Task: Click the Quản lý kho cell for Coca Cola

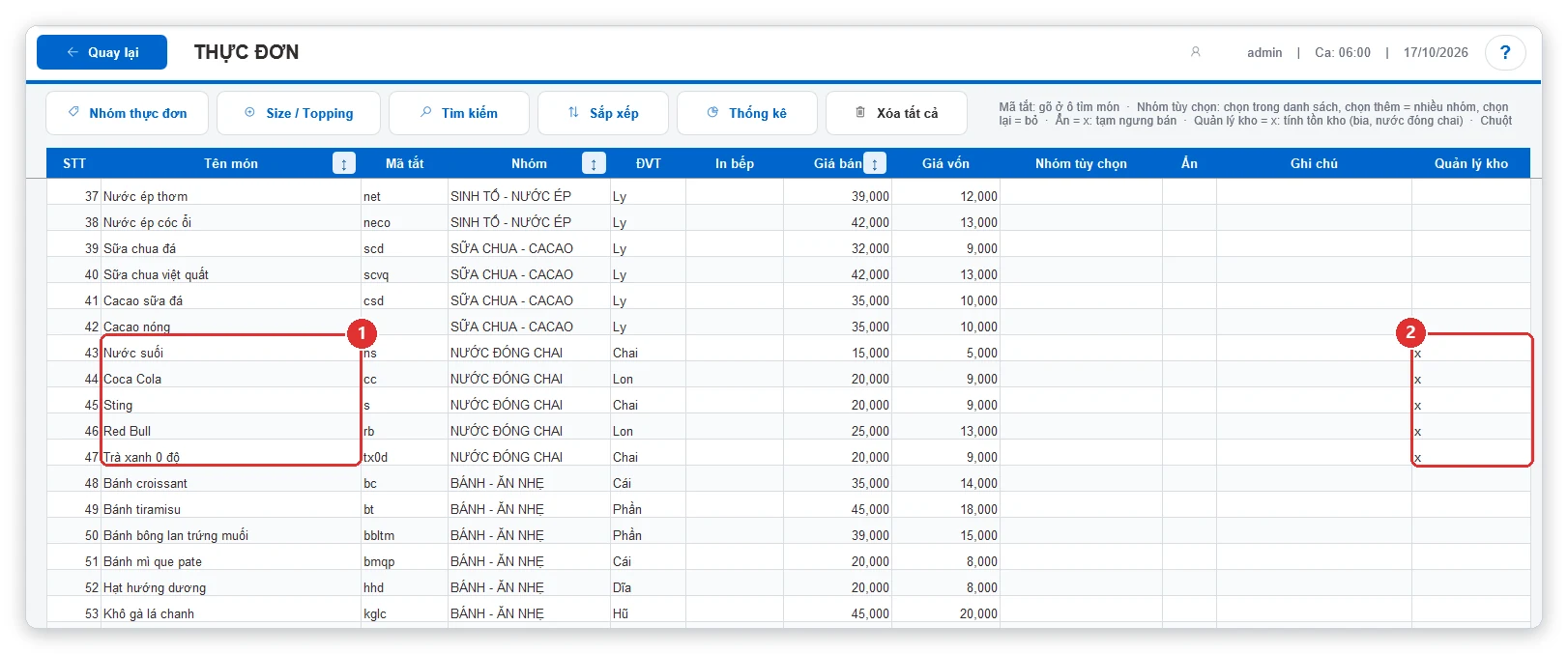Action: click(x=1470, y=379)
